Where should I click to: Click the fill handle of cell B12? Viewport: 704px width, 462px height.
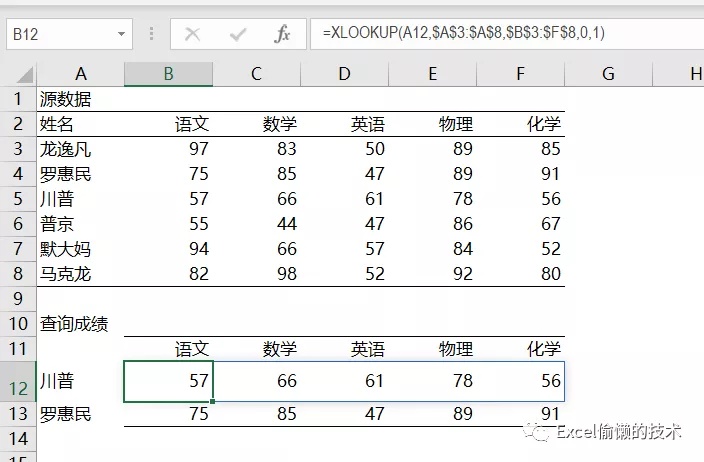(212, 401)
